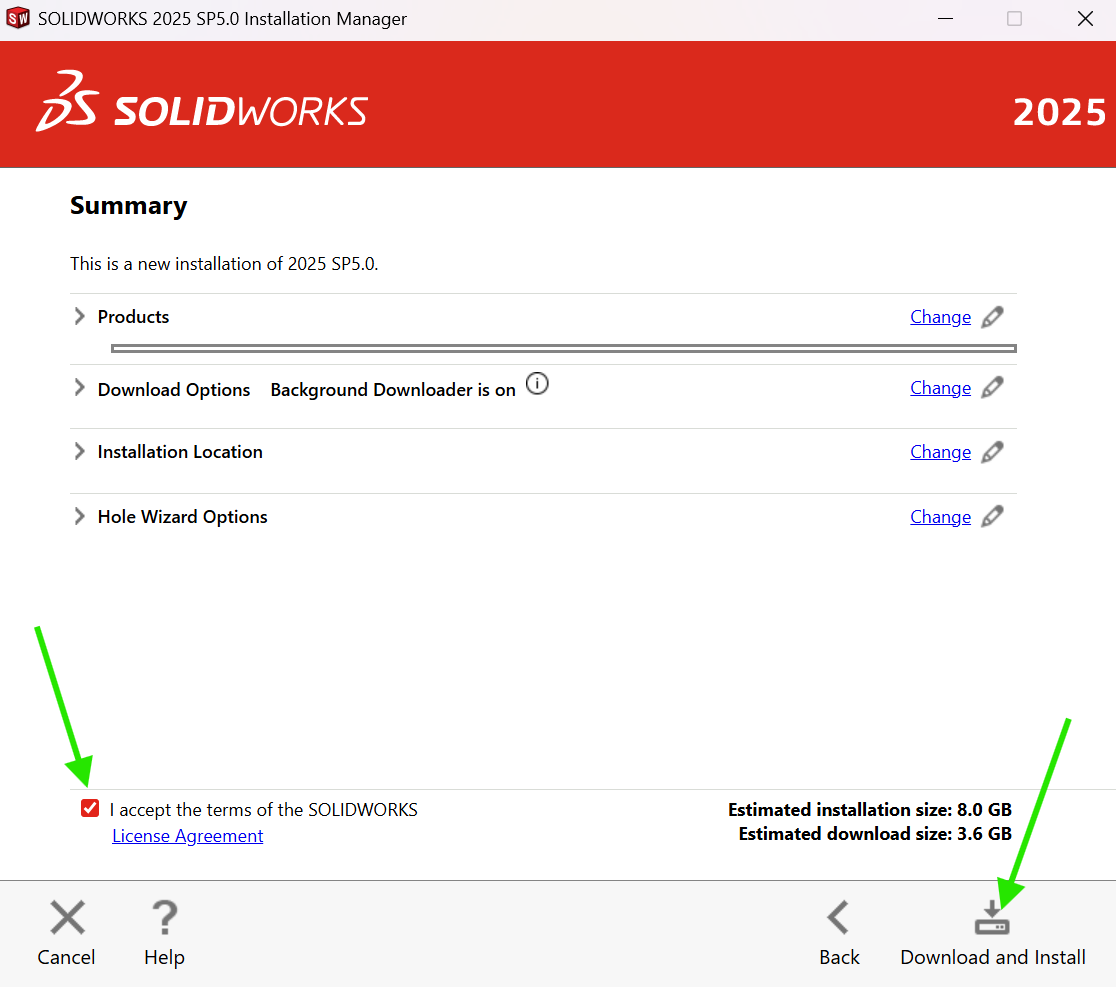Click the pencil icon for Hole Wizard Options
The height and width of the screenshot is (987, 1116).
coord(992,517)
